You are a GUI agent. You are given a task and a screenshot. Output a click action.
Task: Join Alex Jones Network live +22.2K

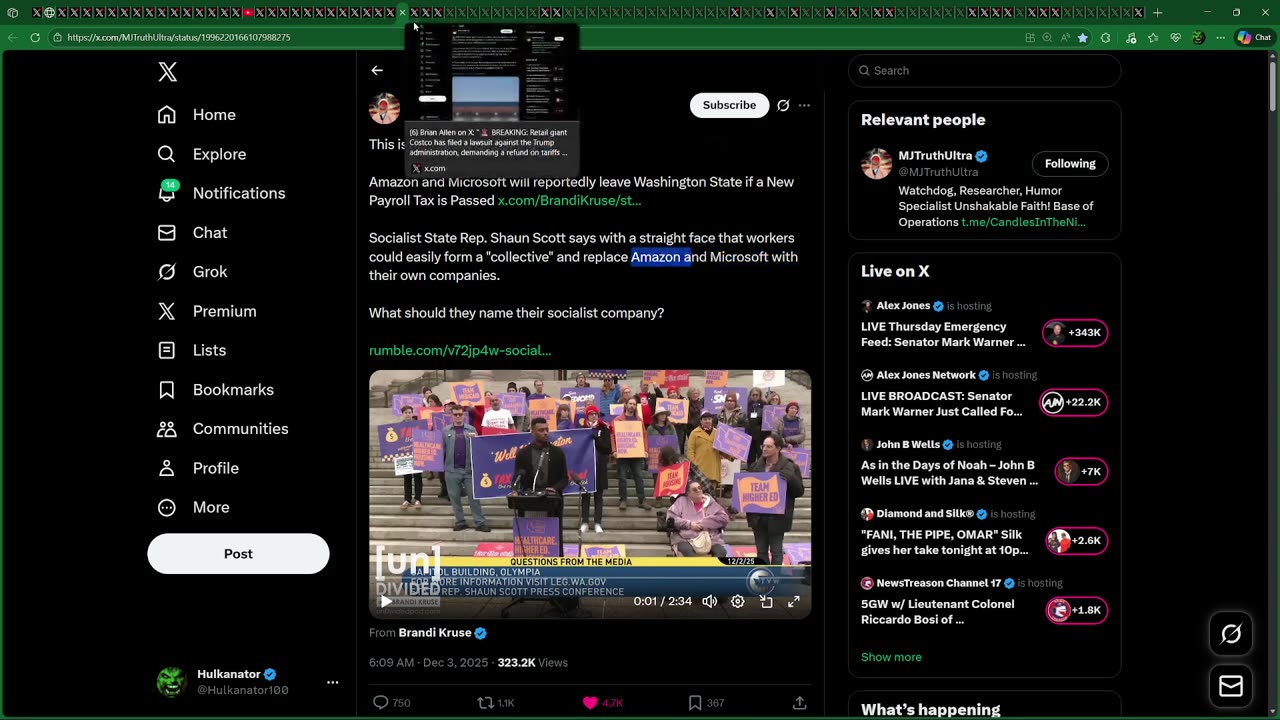pyautogui.click(x=1075, y=402)
